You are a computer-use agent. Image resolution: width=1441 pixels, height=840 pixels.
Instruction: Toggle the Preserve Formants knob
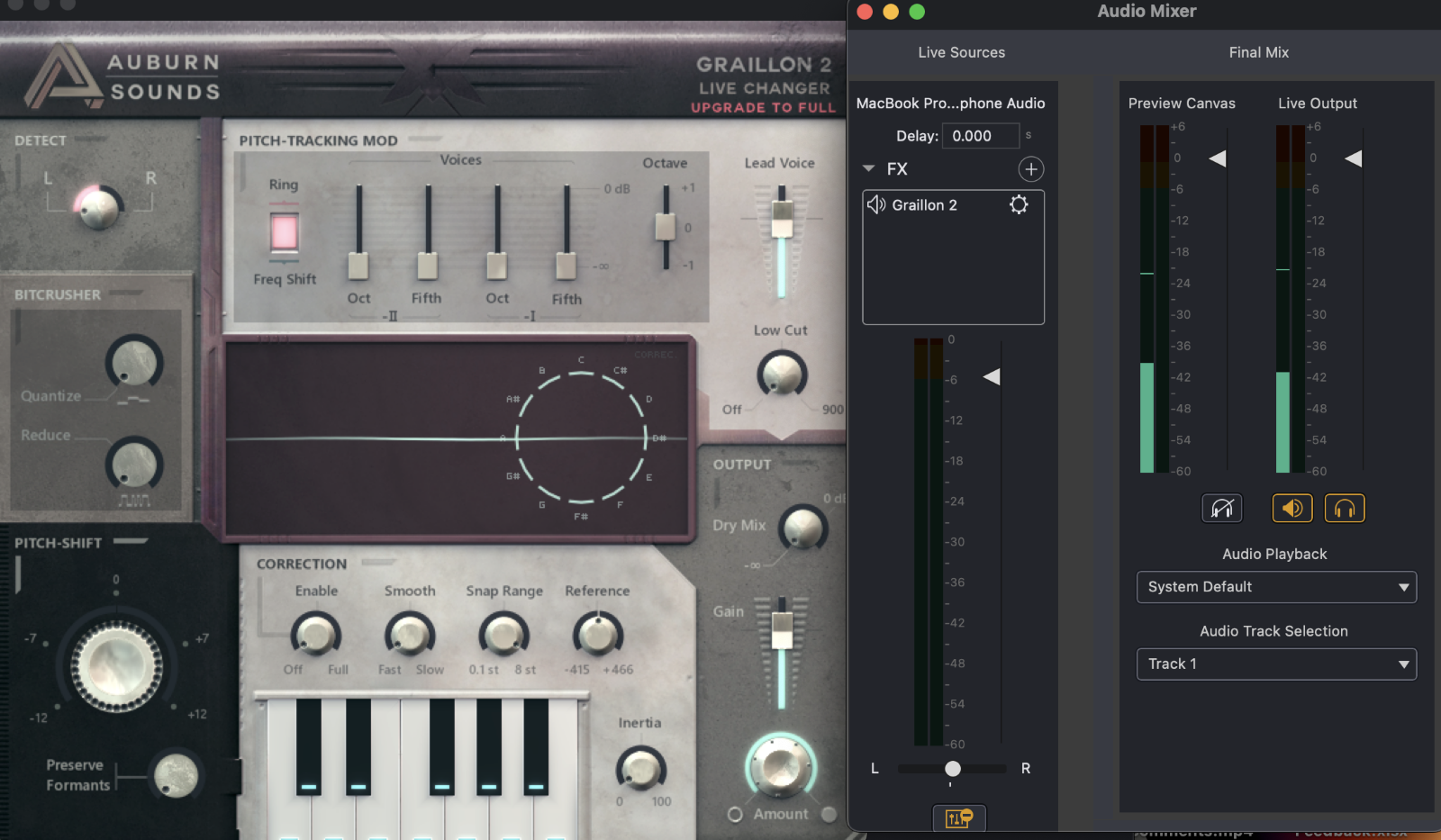point(176,775)
